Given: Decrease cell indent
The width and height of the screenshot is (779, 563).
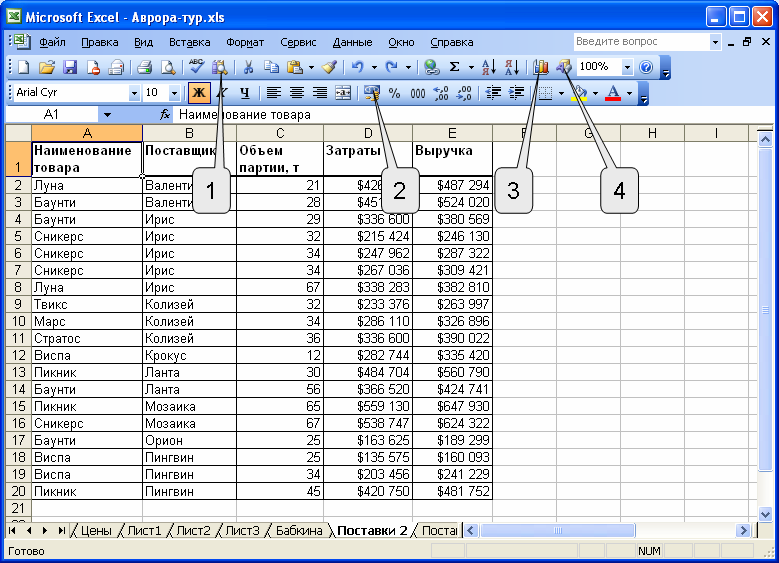Looking at the screenshot, I should [x=493, y=93].
